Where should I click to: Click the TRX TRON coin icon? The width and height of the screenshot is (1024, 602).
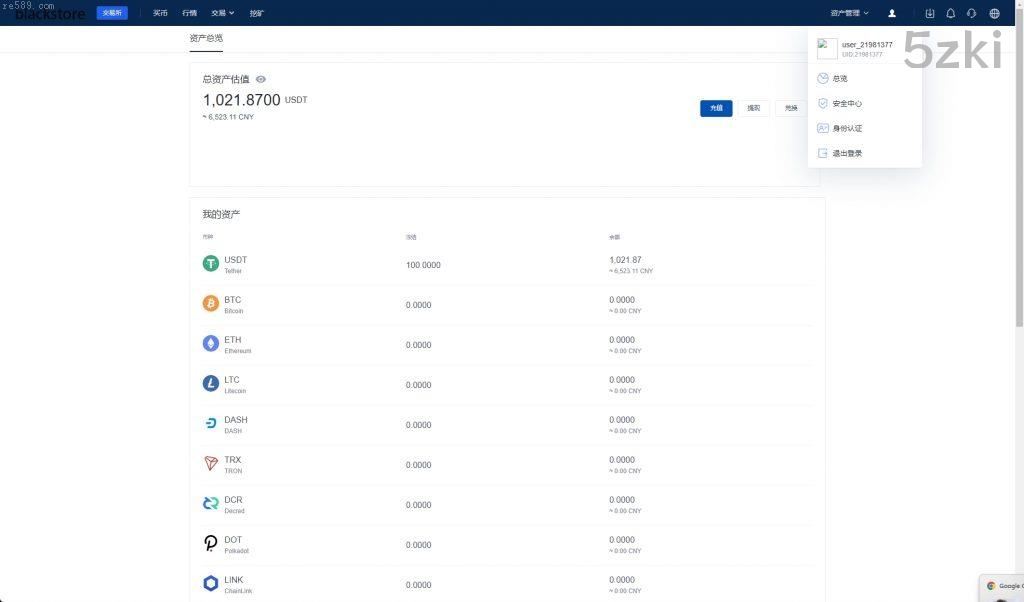(x=211, y=464)
